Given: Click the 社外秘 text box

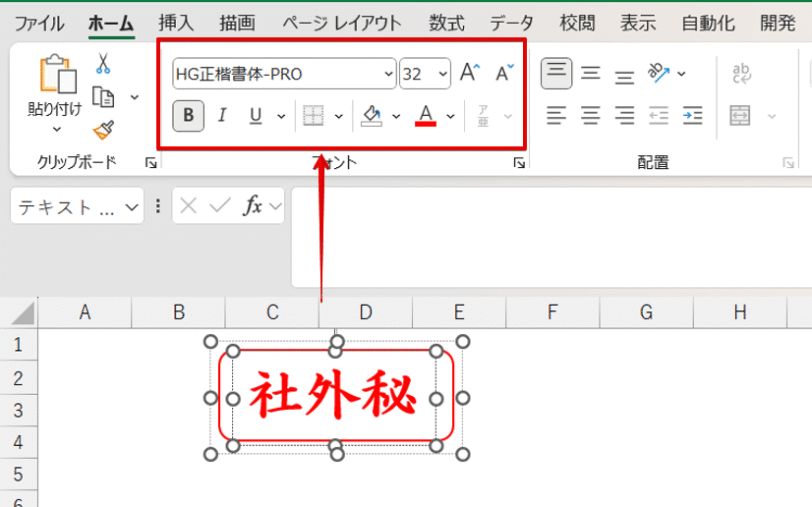Looking at the screenshot, I should click(x=336, y=397).
